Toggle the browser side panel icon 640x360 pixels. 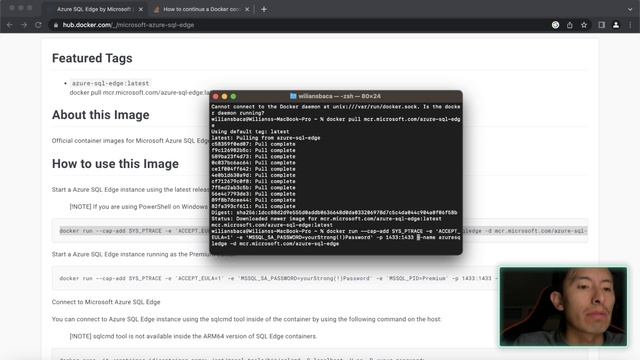[602, 25]
